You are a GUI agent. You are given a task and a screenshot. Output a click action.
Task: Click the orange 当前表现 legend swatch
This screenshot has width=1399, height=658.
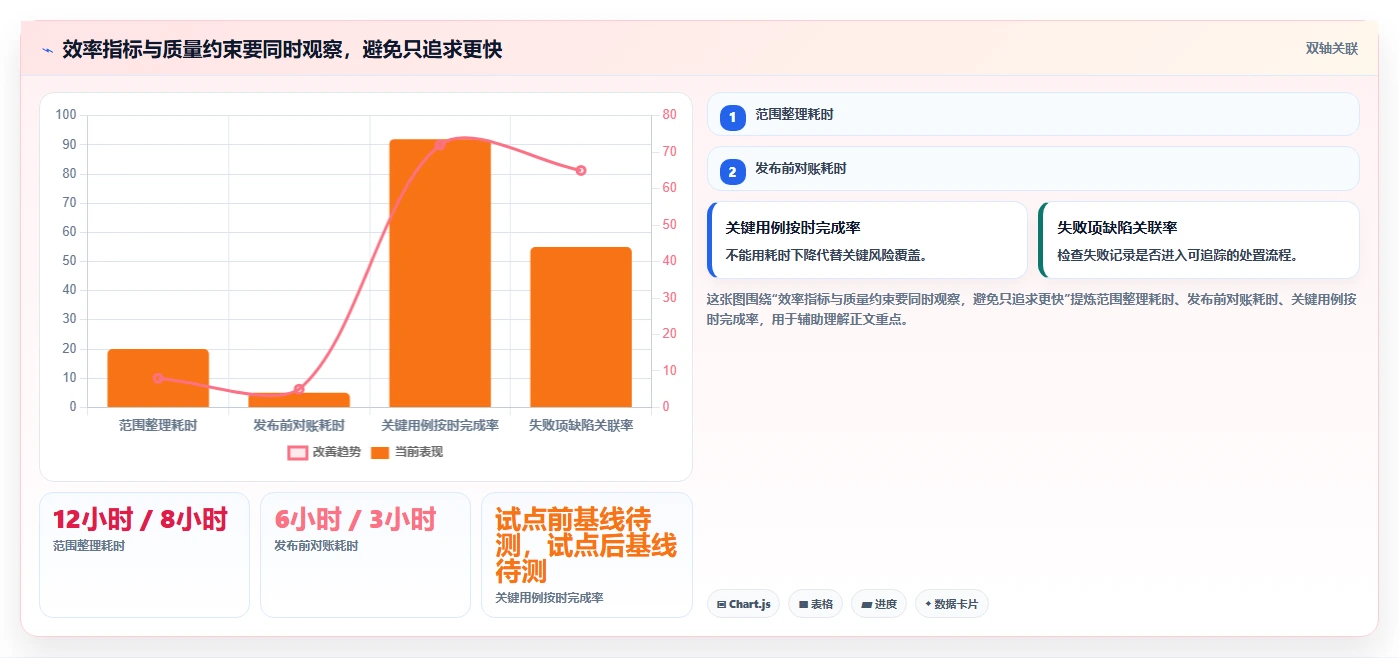click(380, 453)
